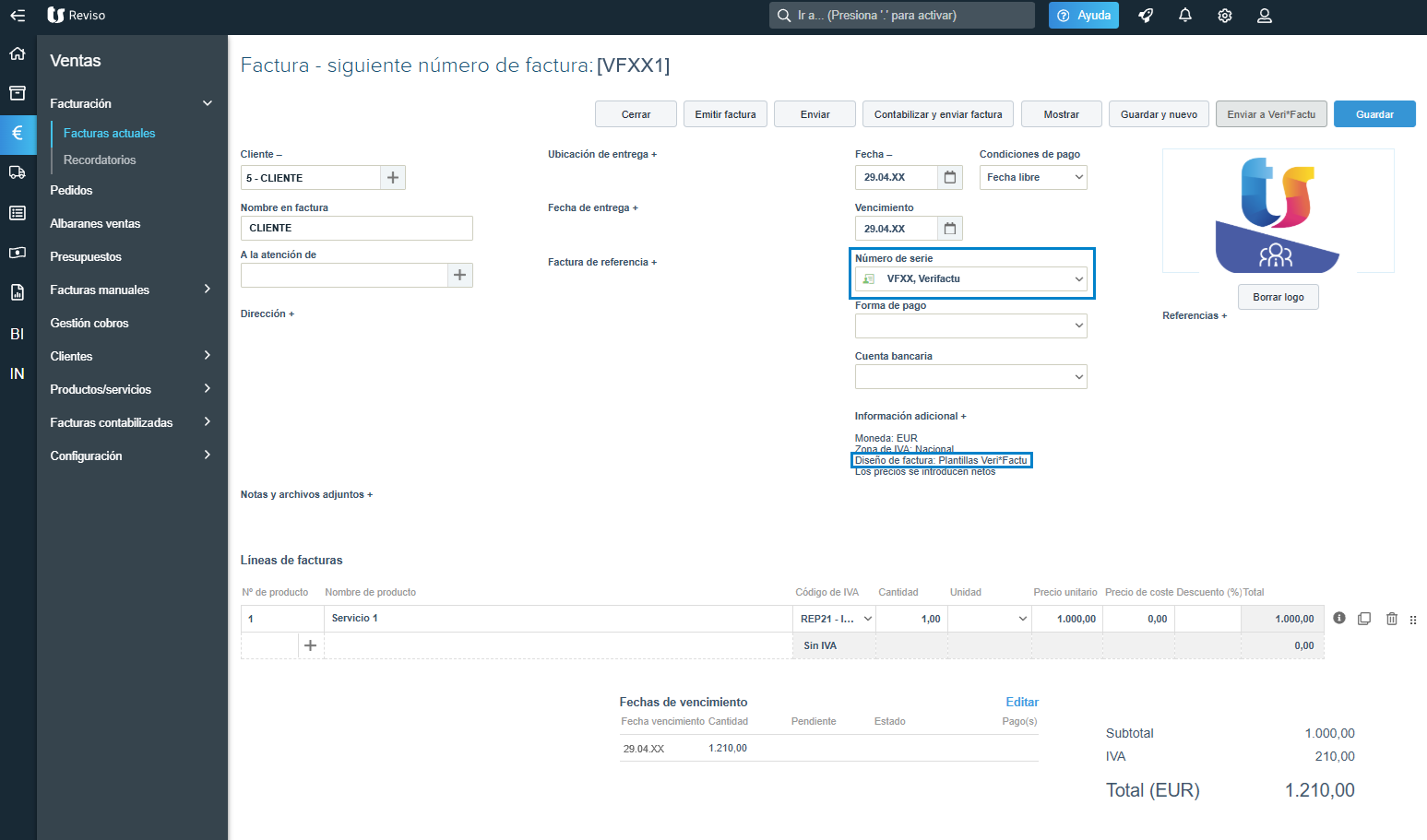
Task: Add a new client with the plus button
Action: (393, 177)
